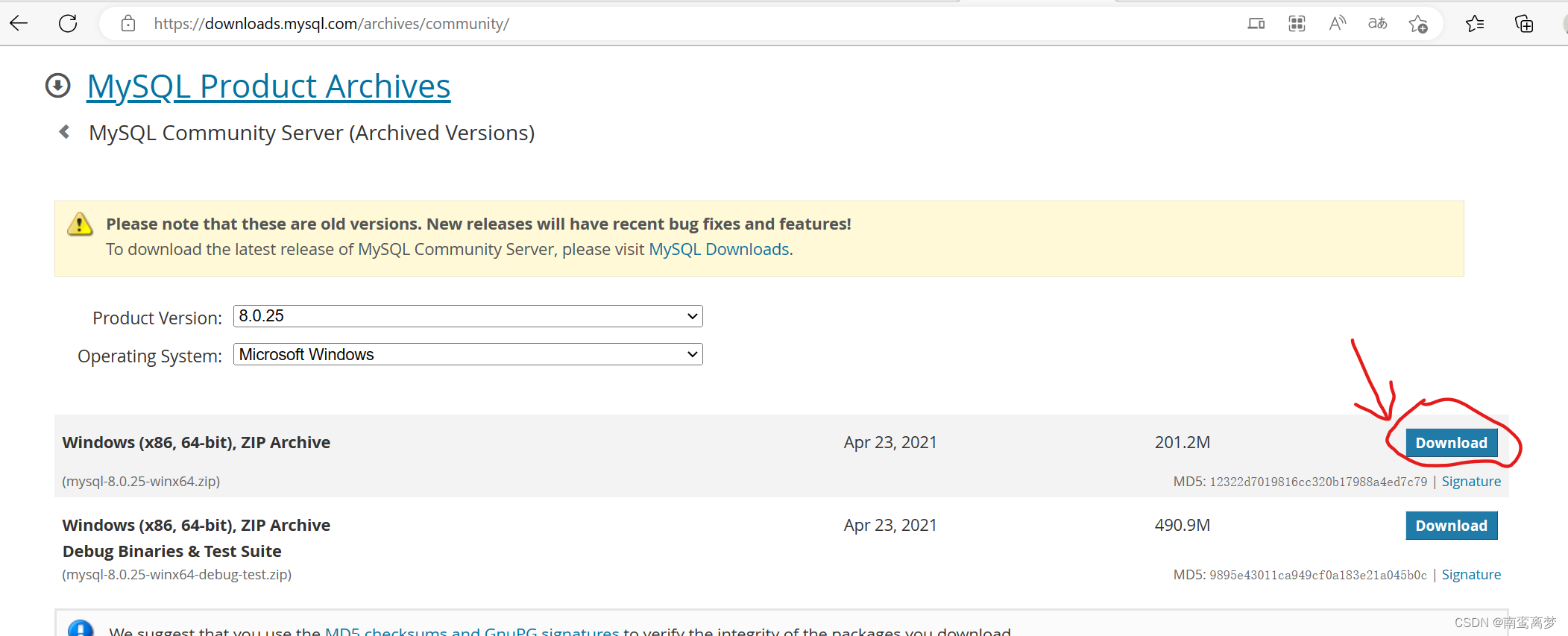Image resolution: width=1568 pixels, height=636 pixels.
Task: Reload the page with refresh icon
Action: click(x=68, y=23)
